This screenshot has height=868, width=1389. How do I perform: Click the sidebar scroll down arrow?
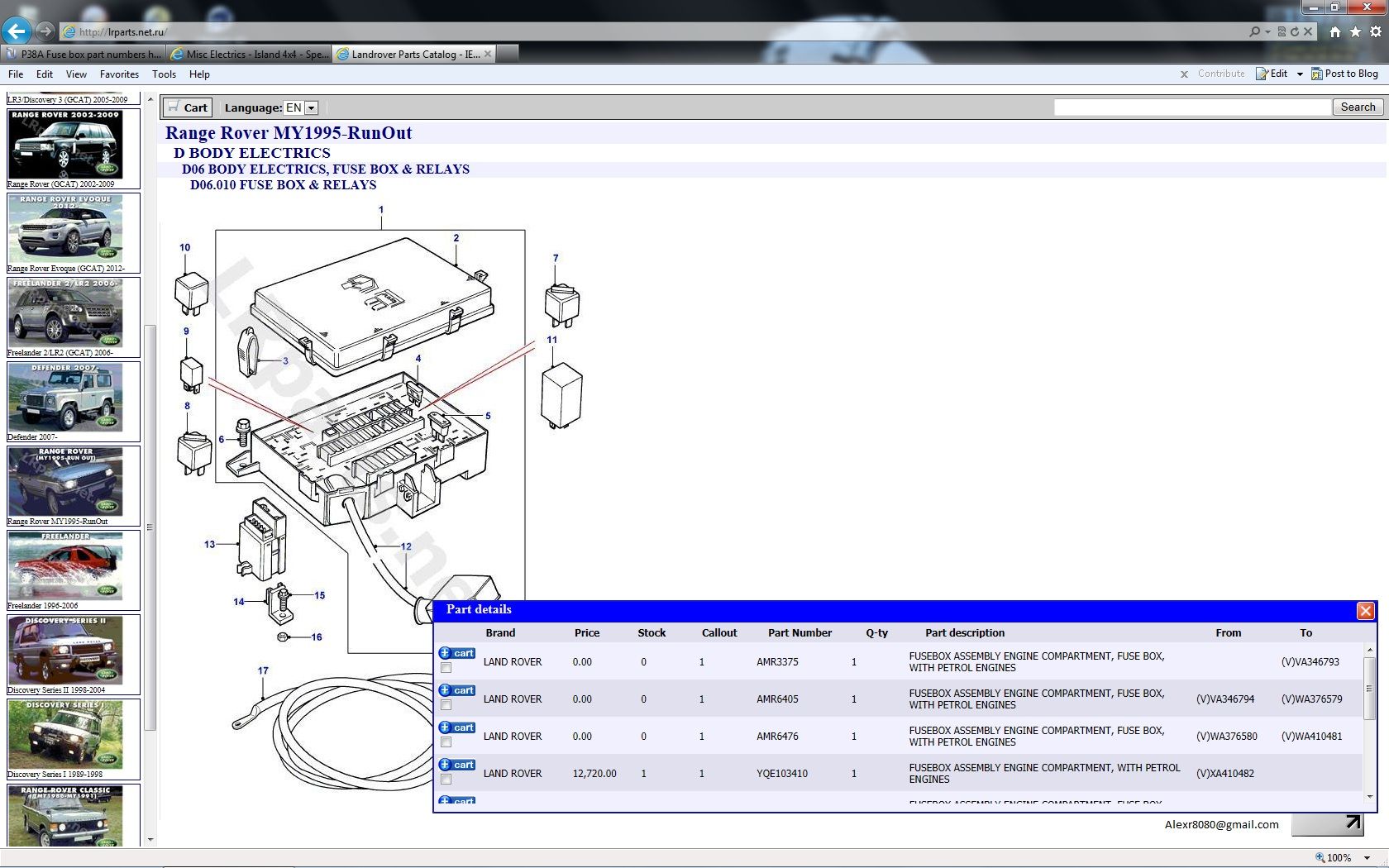click(x=150, y=840)
